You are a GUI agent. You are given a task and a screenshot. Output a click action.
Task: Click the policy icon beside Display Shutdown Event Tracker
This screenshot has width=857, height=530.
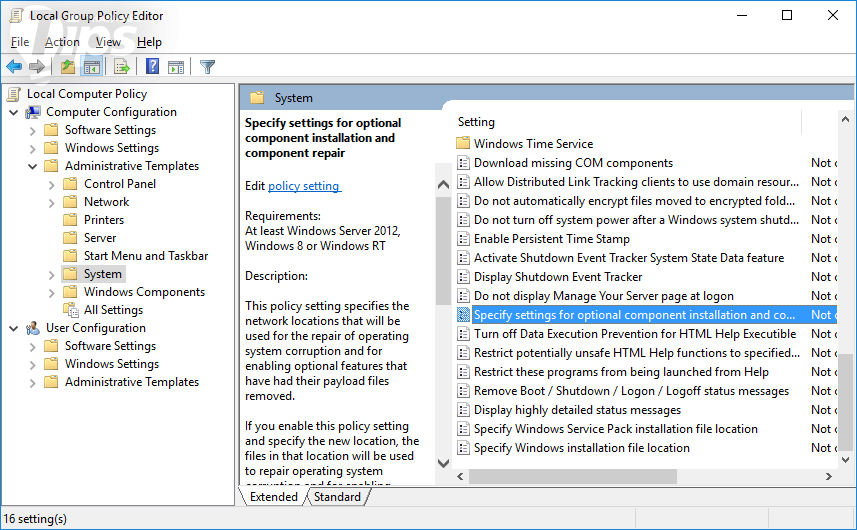(463, 277)
